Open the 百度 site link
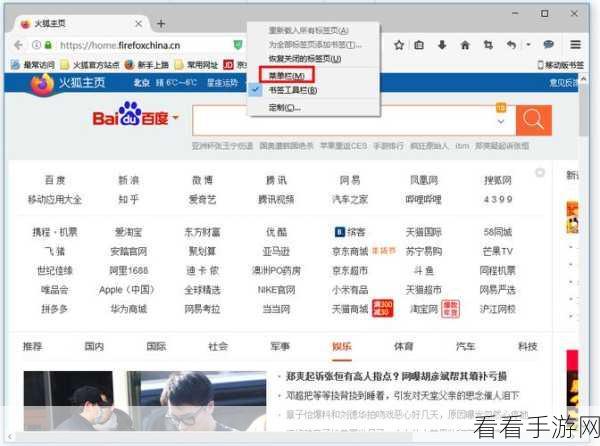 click(x=55, y=180)
